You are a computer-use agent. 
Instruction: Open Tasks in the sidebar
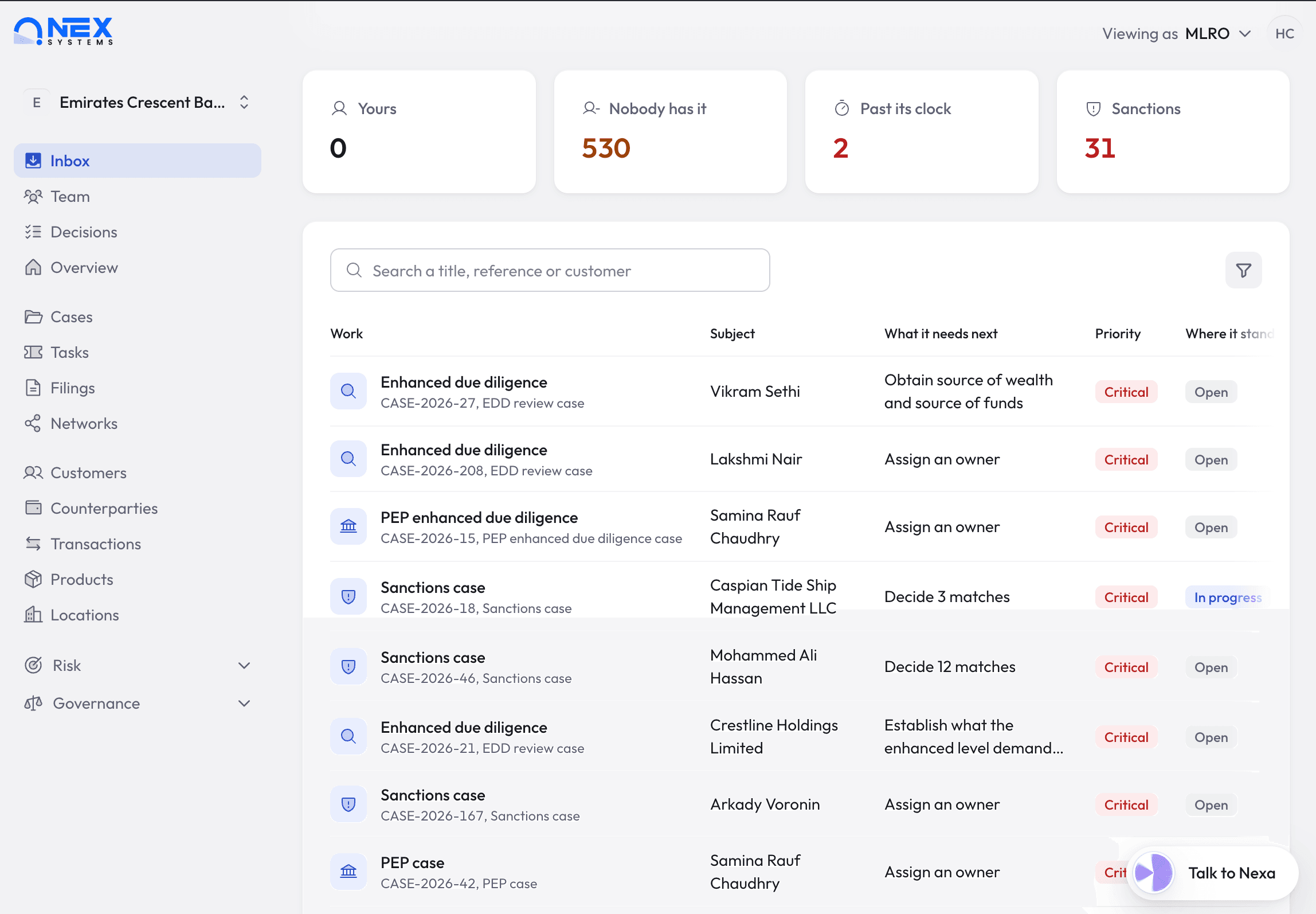(x=138, y=352)
